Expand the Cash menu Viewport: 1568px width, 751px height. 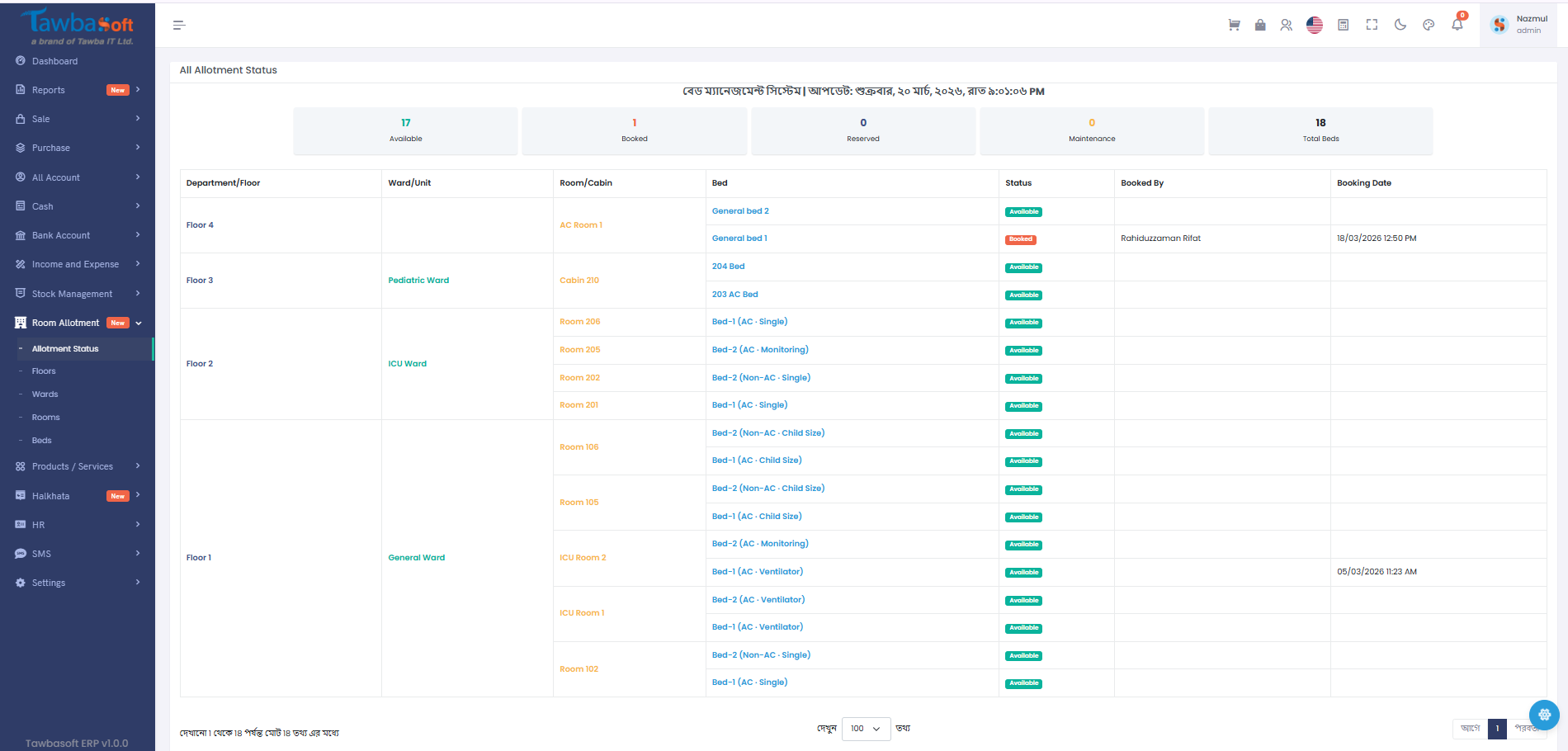(78, 206)
